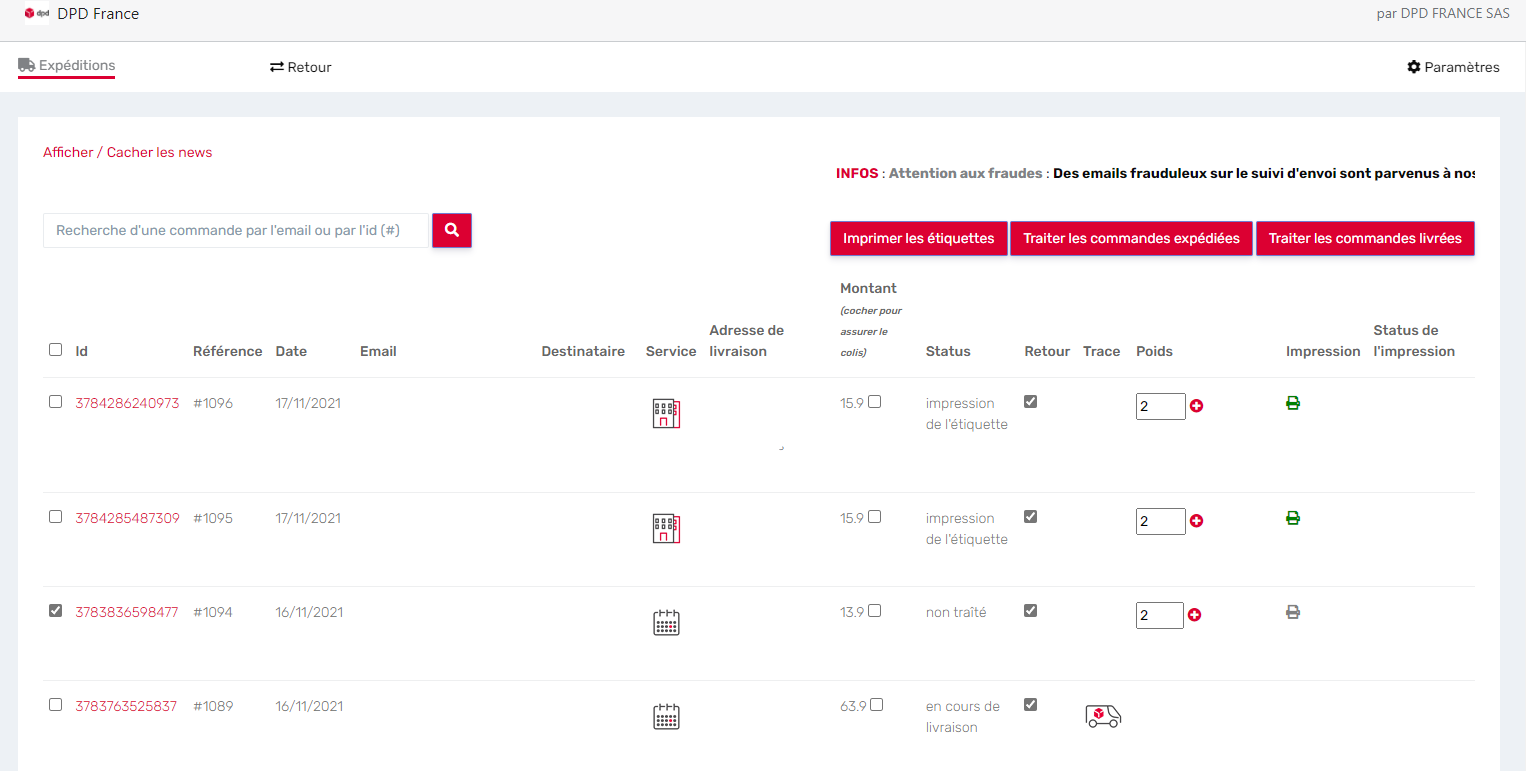Click Traiter les commandes expédiées button
The height and width of the screenshot is (771, 1526).
[1132, 239]
